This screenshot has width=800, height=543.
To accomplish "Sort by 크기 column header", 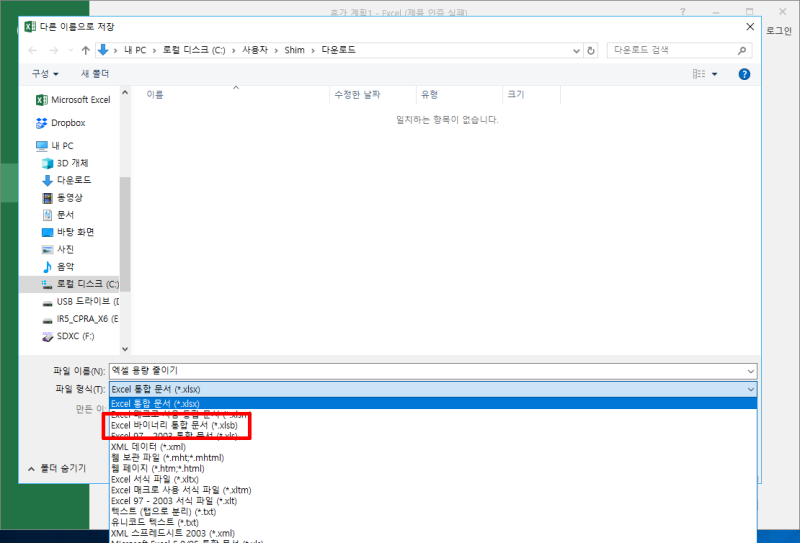I will 516,94.
